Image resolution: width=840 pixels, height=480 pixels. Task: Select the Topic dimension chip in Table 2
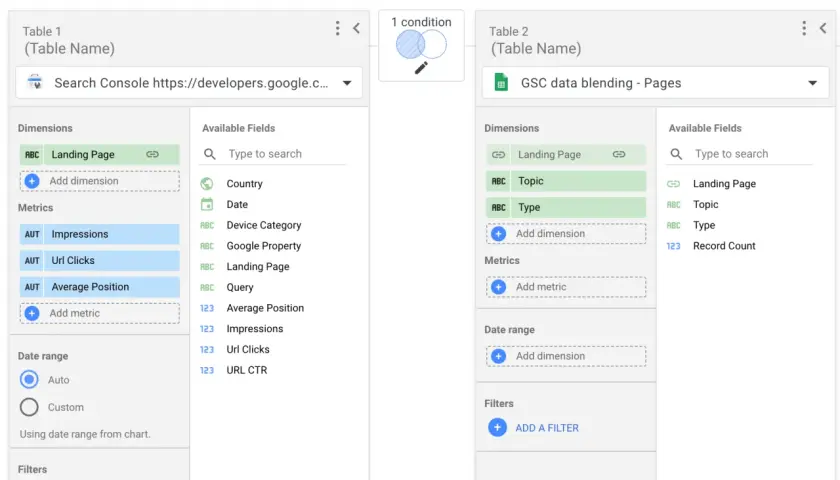[x=566, y=181]
